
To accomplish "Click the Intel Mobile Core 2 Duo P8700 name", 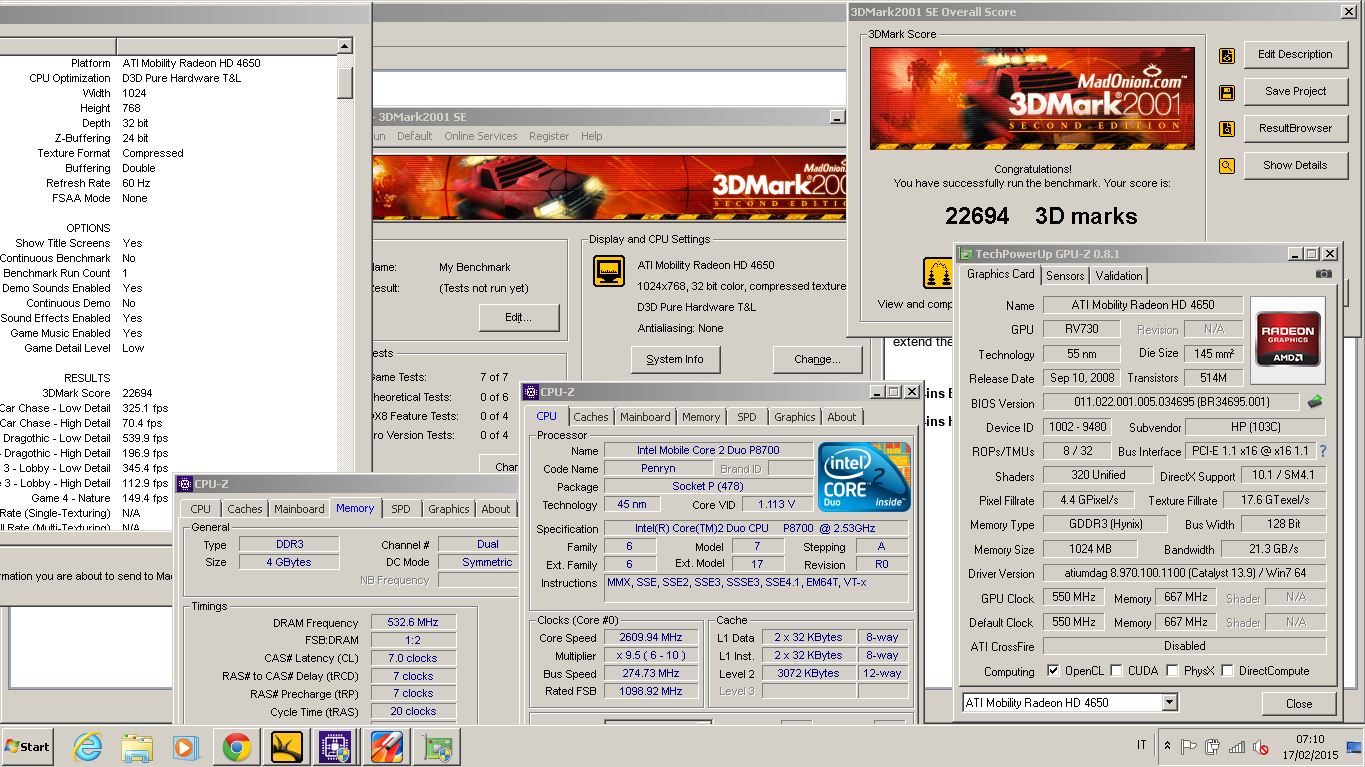I will click(708, 450).
